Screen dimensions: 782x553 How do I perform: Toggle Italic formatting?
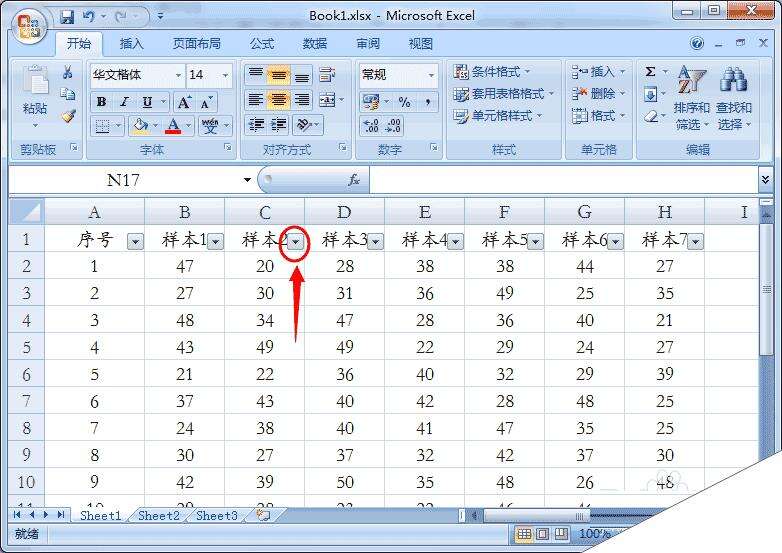coord(124,102)
